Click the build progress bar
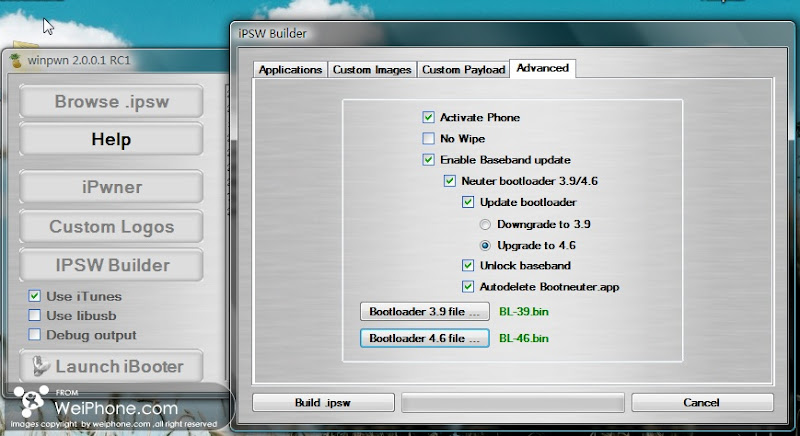Image resolution: width=800 pixels, height=436 pixels. 513,403
